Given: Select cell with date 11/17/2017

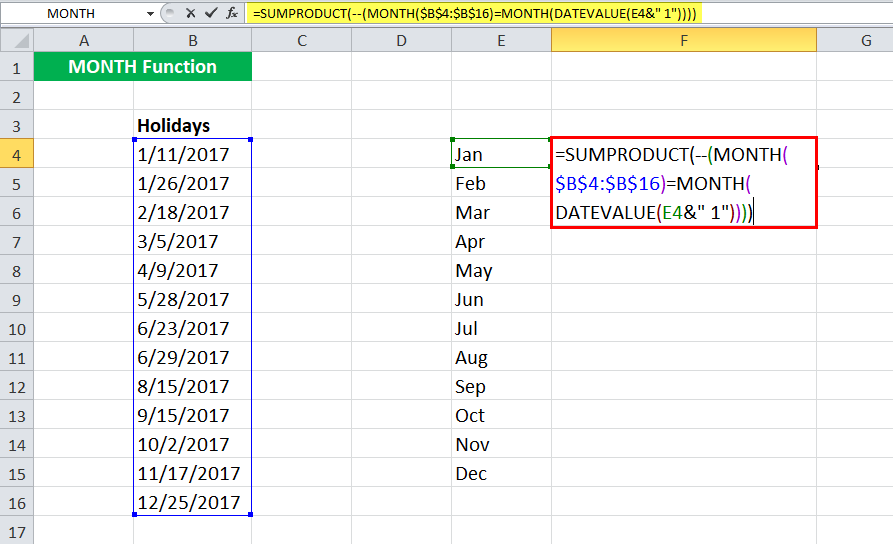Looking at the screenshot, I should click(x=192, y=473).
